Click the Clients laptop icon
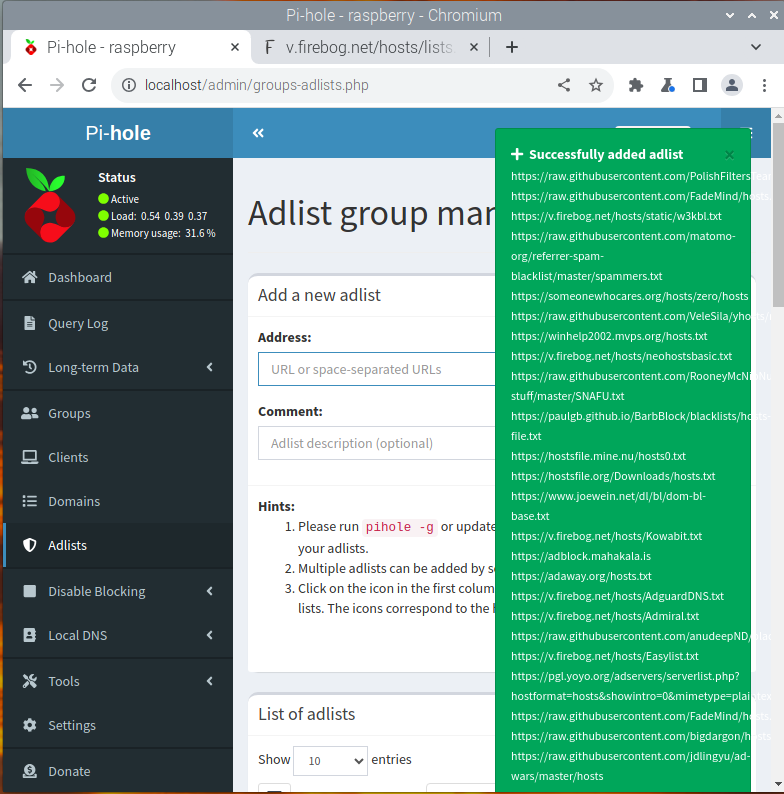 pos(29,457)
